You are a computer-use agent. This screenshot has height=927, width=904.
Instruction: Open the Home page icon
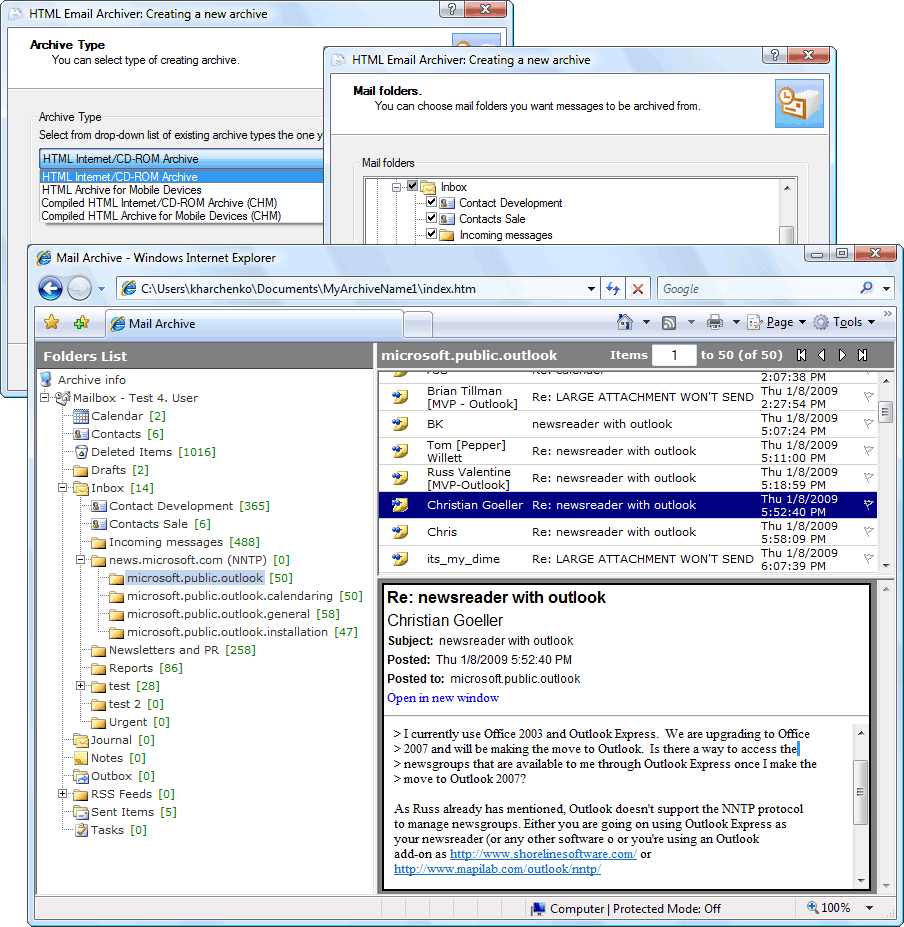click(x=625, y=322)
